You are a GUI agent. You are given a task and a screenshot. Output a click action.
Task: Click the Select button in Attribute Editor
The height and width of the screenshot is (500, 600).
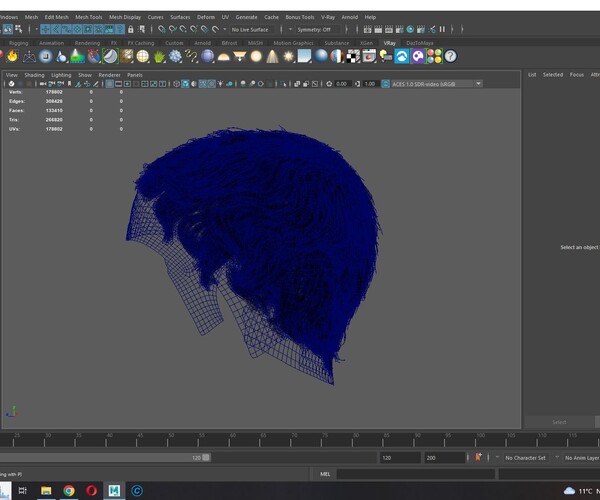pyautogui.click(x=559, y=422)
